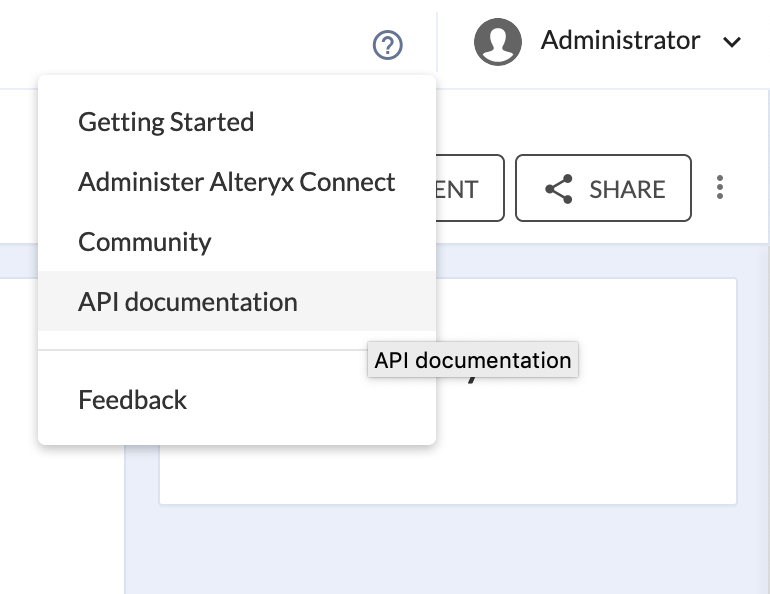This screenshot has width=770, height=594.
Task: Click the Administrator user avatar icon
Action: click(x=499, y=42)
